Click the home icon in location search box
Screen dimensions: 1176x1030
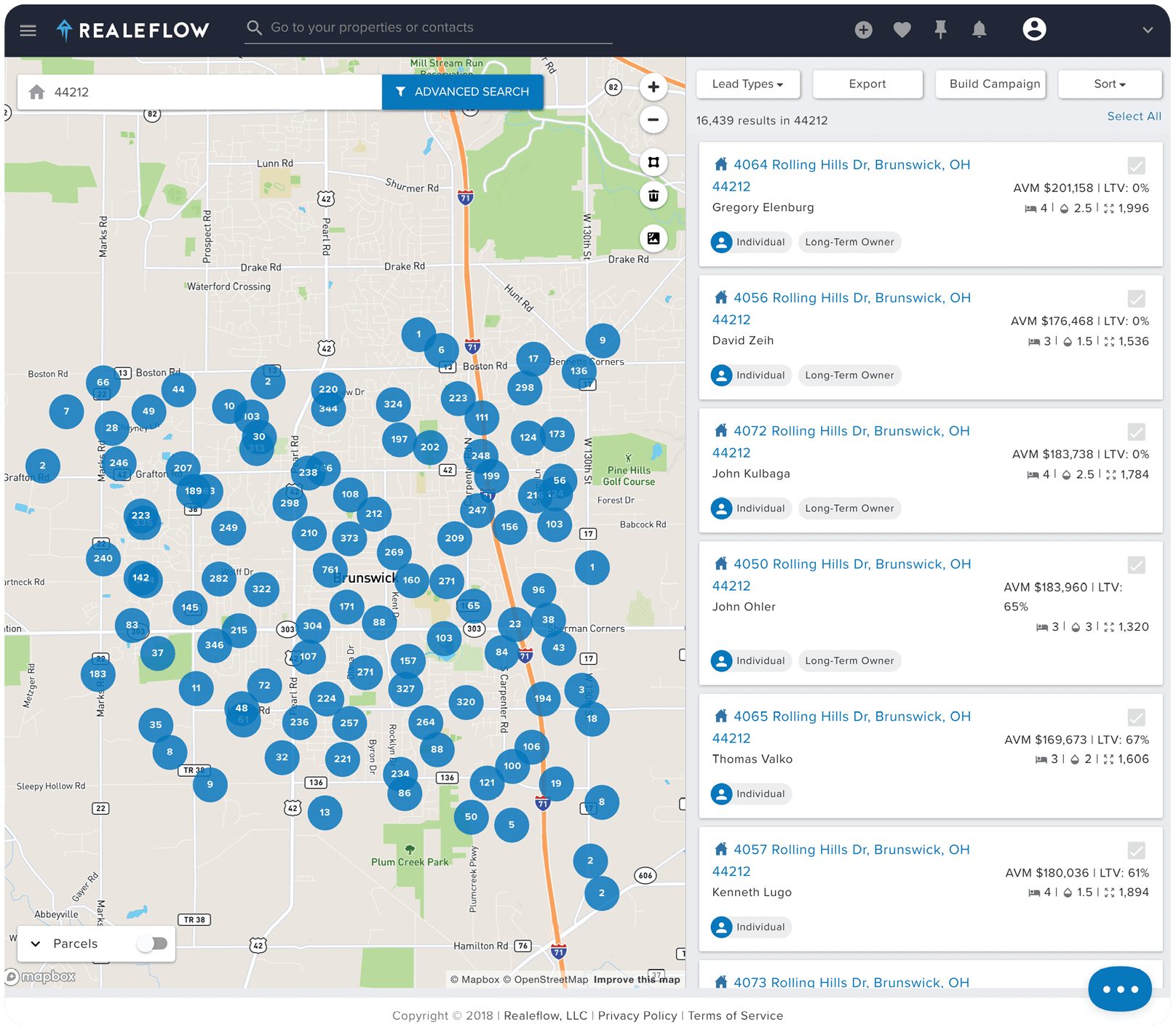pos(37,92)
